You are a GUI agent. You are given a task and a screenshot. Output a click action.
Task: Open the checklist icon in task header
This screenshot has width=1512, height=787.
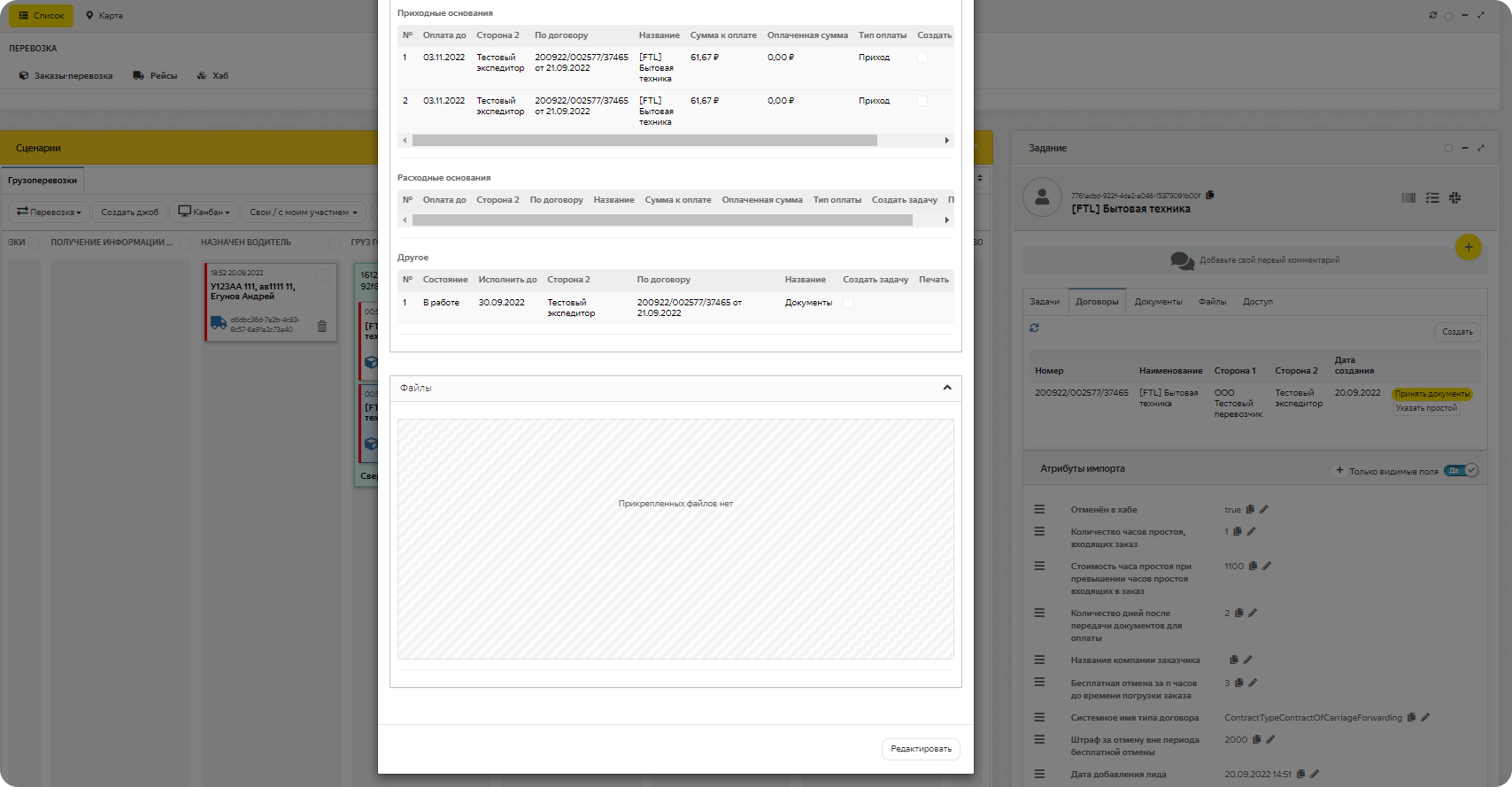(1432, 198)
